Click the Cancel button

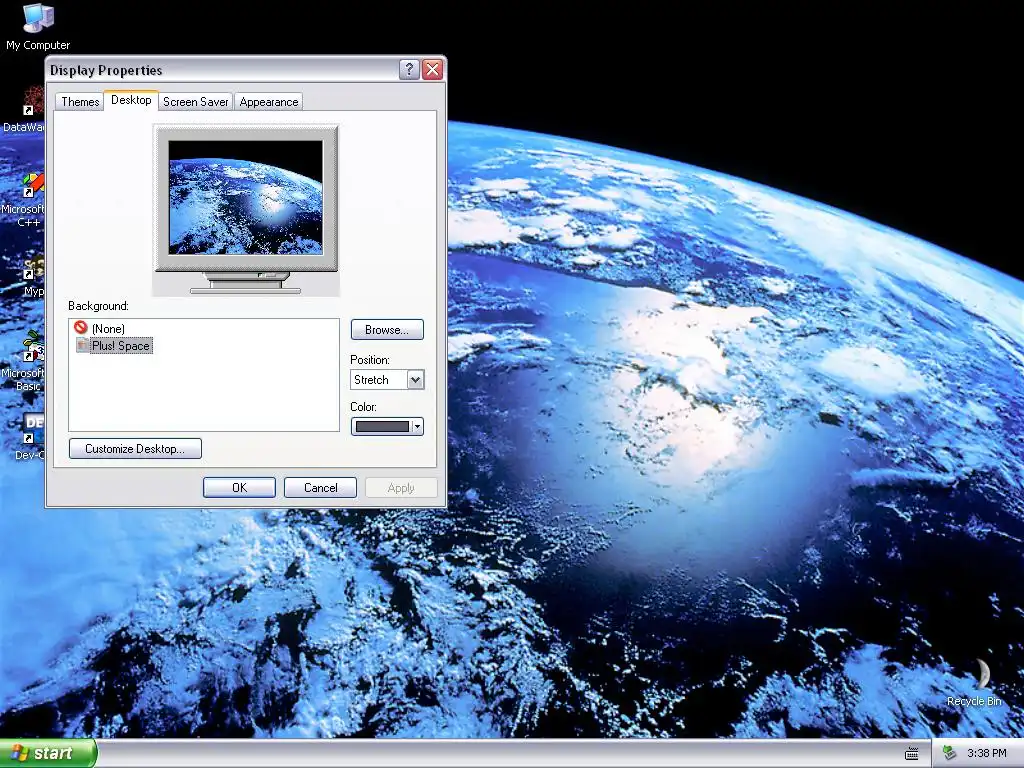coord(320,488)
